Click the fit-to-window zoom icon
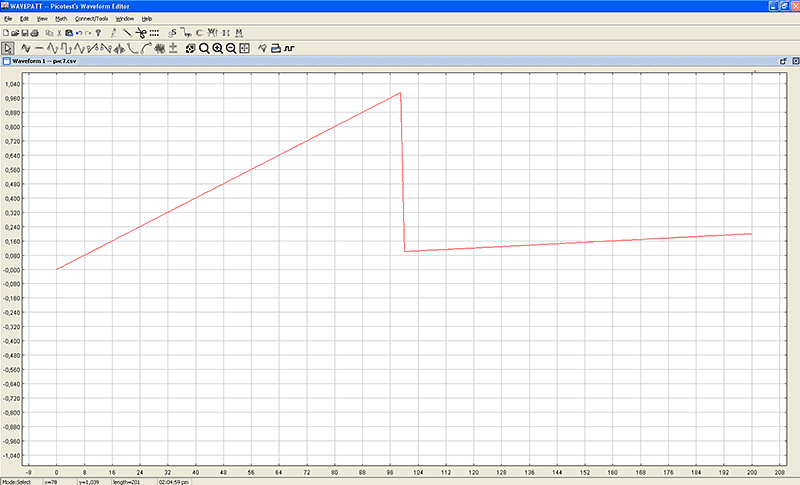Screen dimensions: 800x485 pos(245,48)
